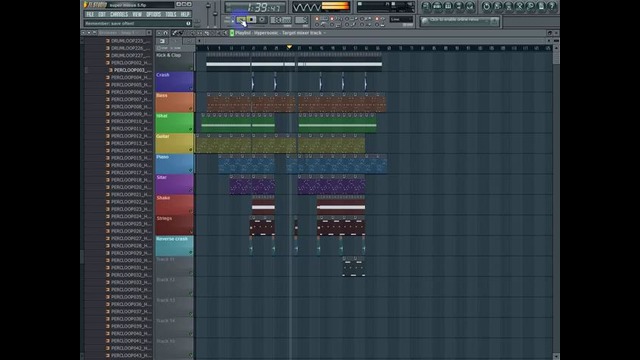Show the mixer via toolbar icon

click(x=470, y=6)
